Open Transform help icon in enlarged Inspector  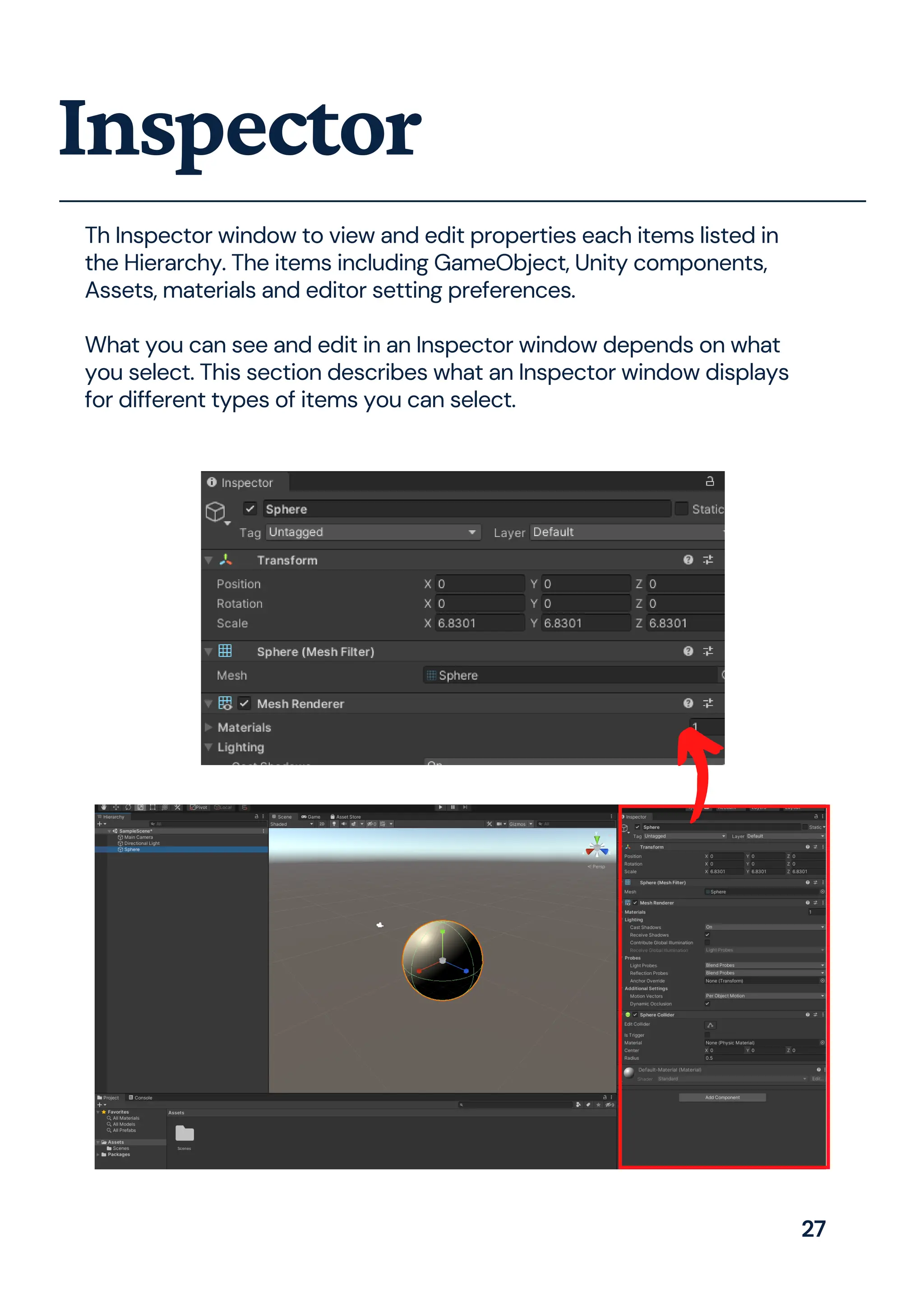[688, 559]
